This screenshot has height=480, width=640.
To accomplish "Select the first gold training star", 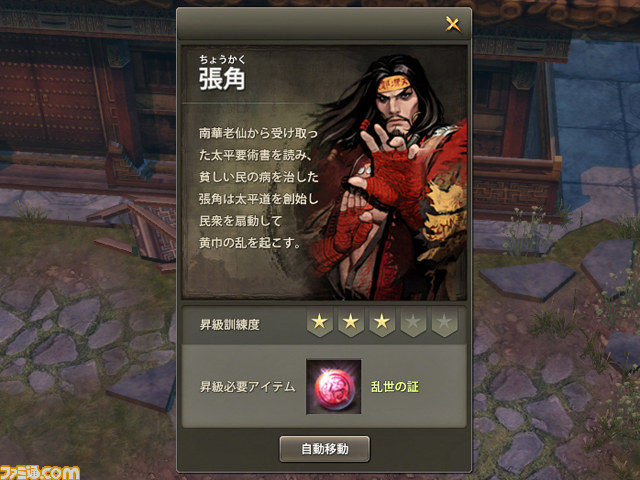I will click(320, 322).
